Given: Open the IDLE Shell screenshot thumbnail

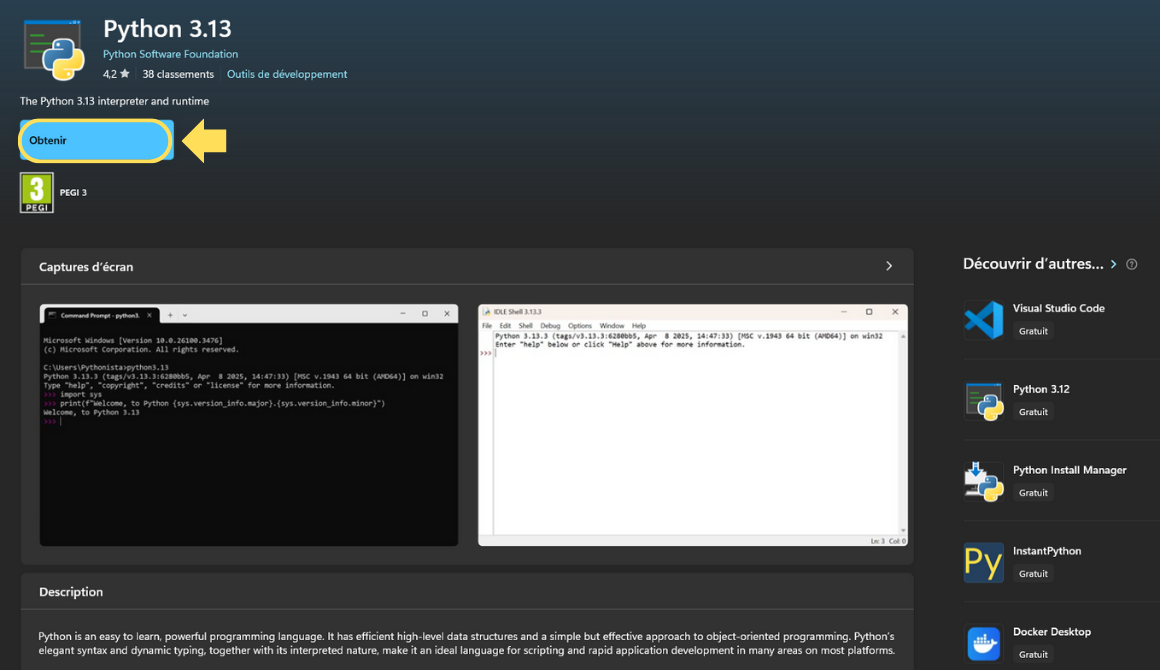Looking at the screenshot, I should (x=693, y=425).
